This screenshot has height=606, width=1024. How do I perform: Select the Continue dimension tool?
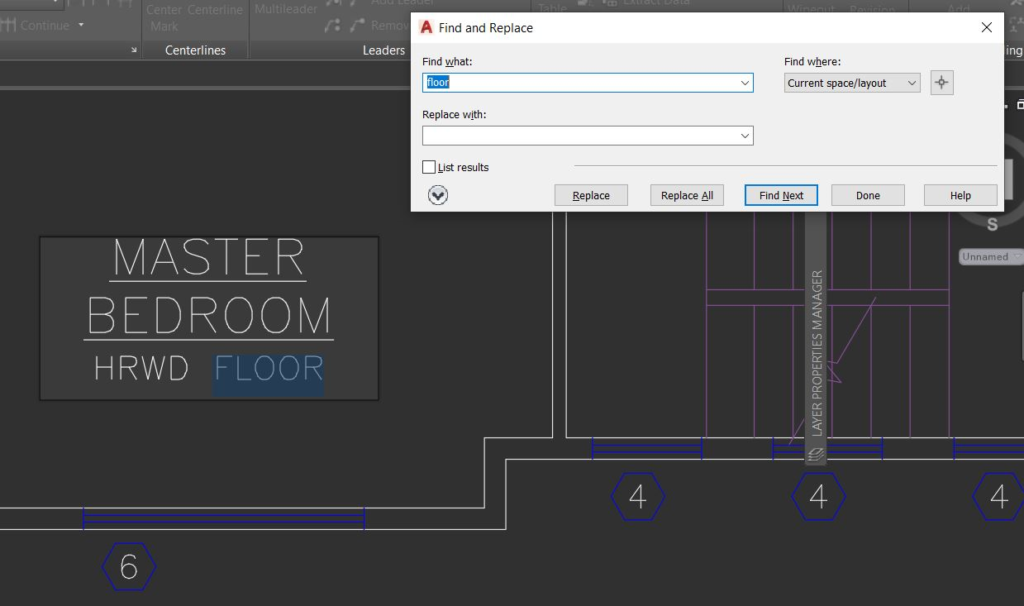click(45, 25)
